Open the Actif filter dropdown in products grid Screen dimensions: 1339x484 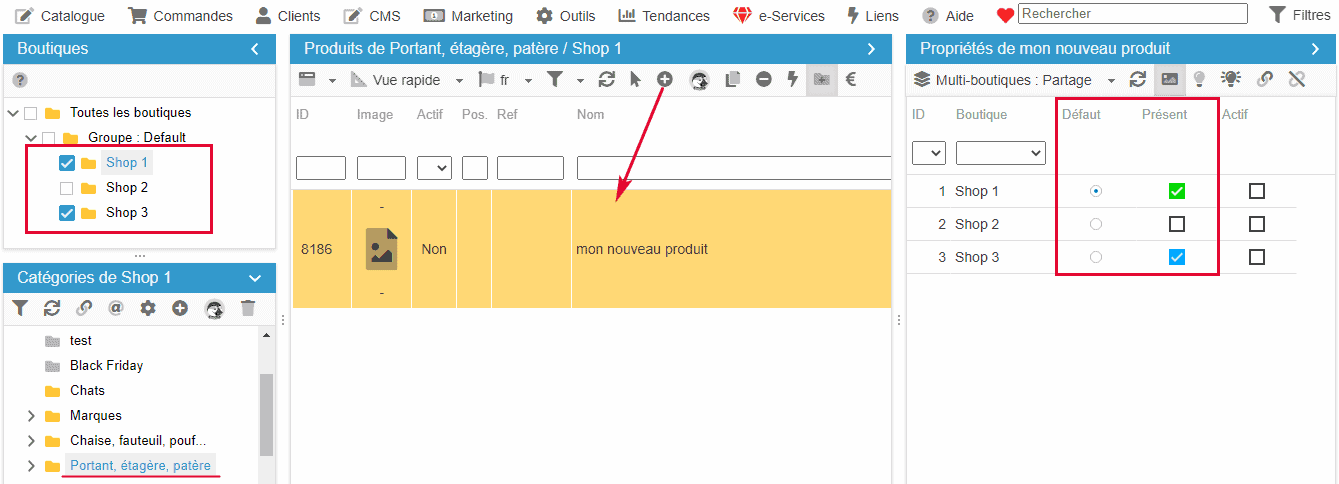(434, 168)
